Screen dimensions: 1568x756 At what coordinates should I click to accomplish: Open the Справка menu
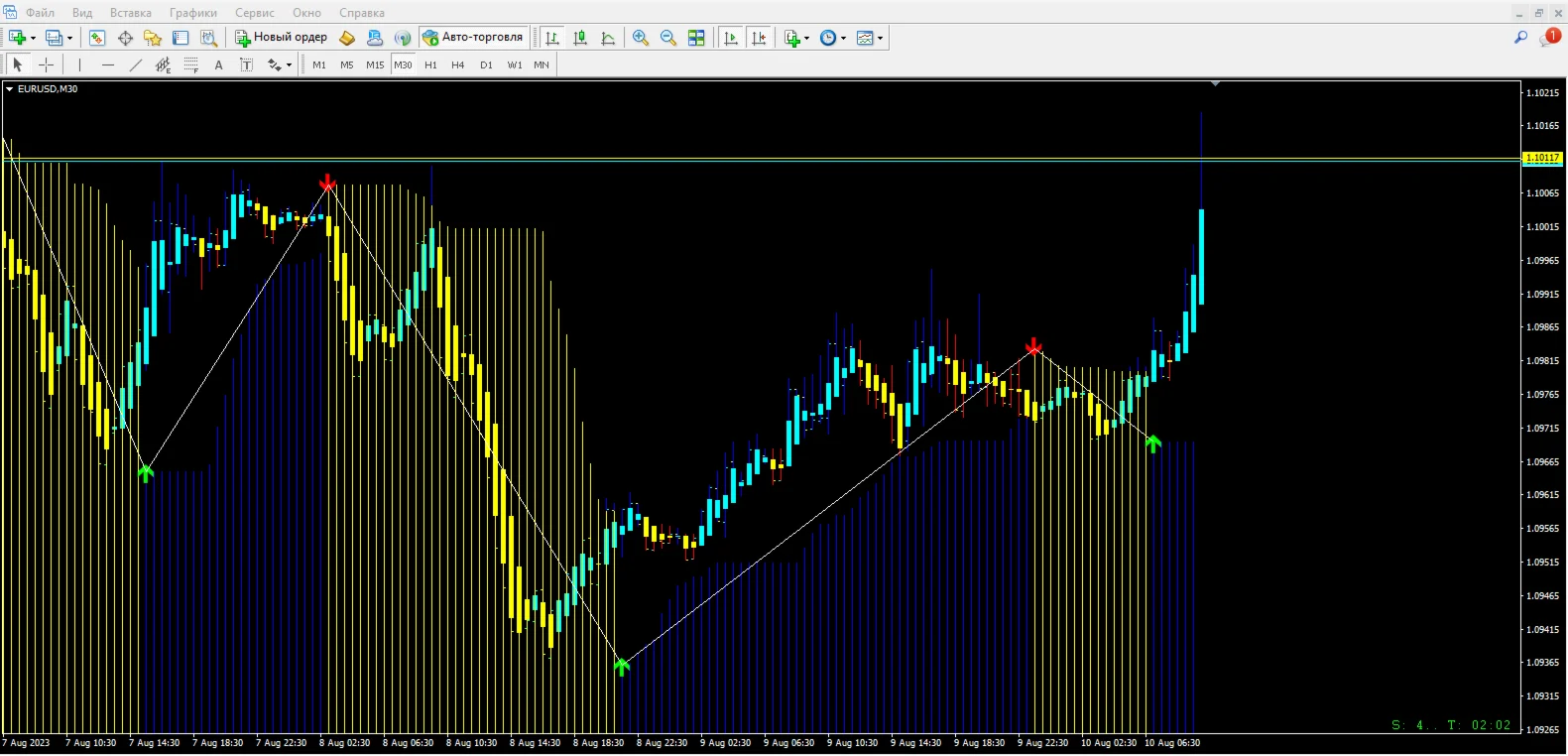362,13
